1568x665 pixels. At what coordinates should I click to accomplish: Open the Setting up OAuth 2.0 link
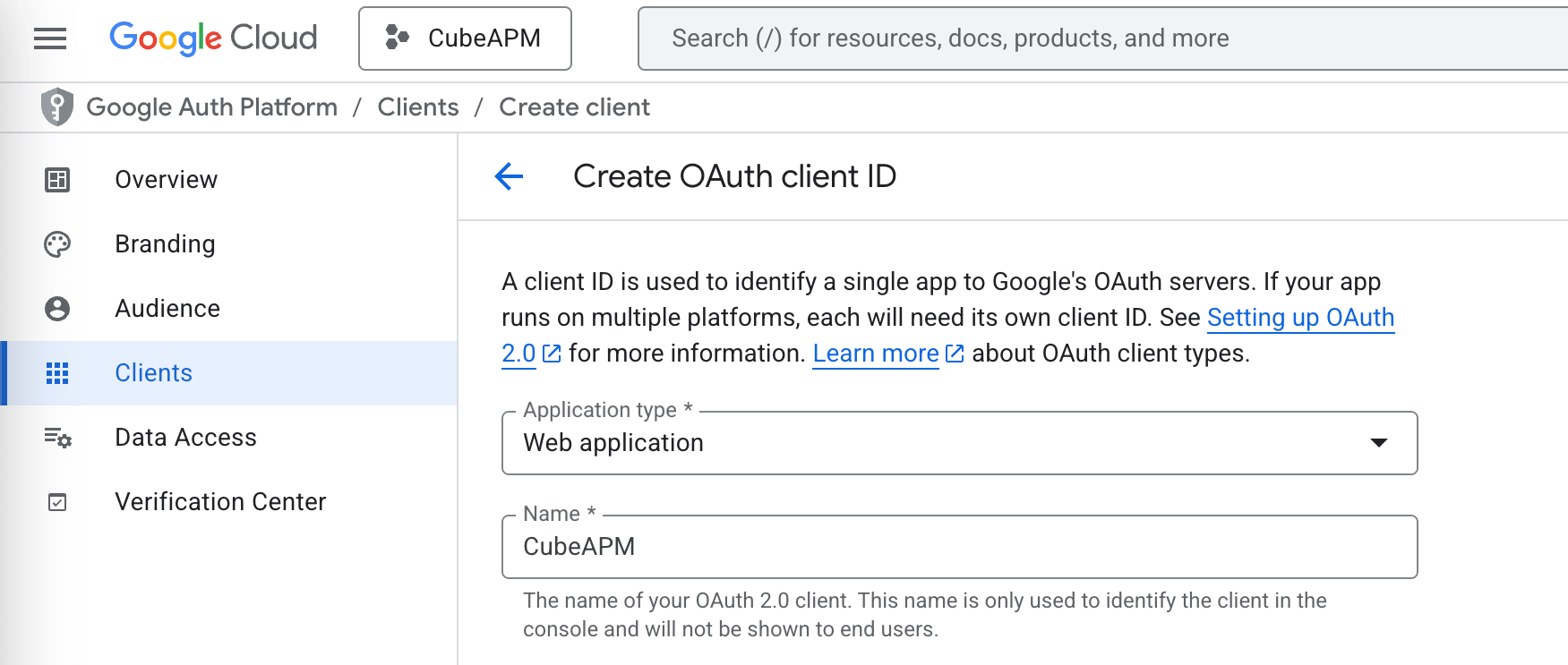[x=1300, y=318]
